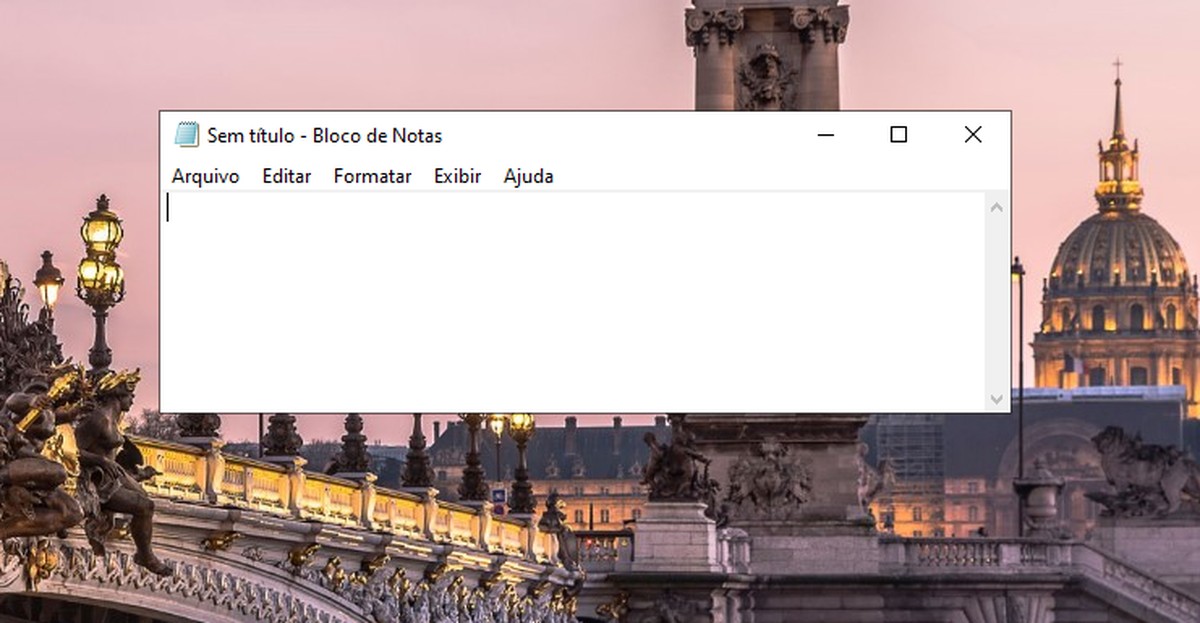Image resolution: width=1200 pixels, height=623 pixels.
Task: Open the Editar menu
Action: [x=286, y=176]
